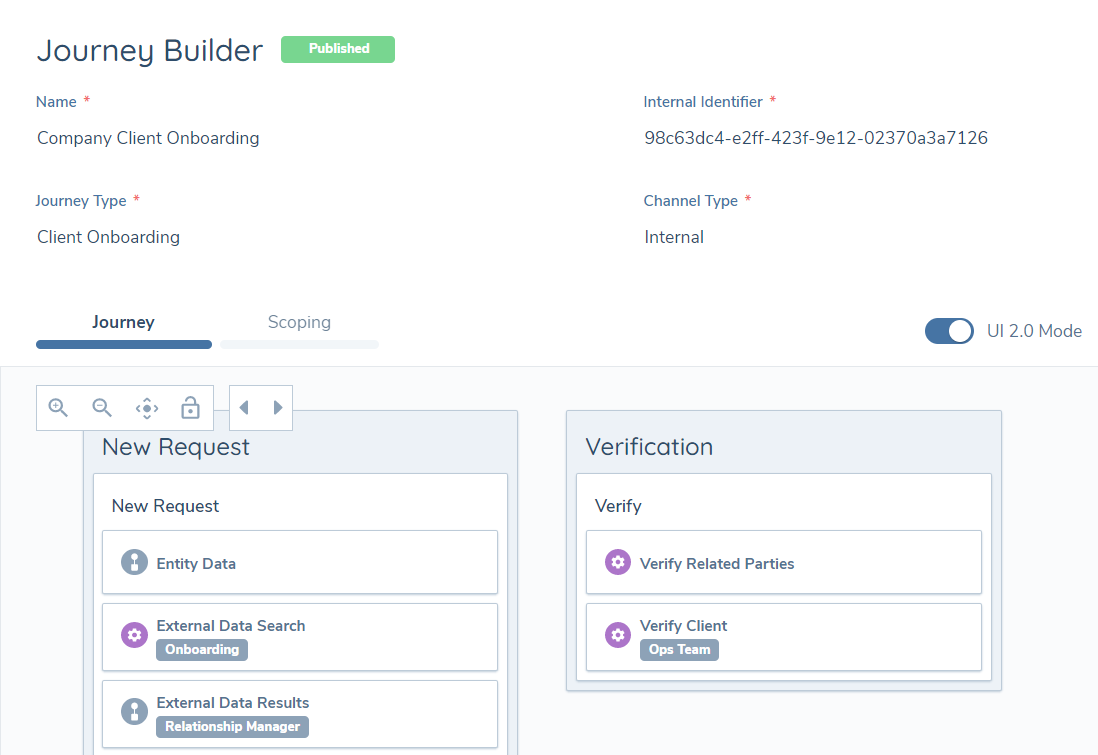Click the right arrow navigation icon
Screen dimensions: 1098x755
pos(278,408)
